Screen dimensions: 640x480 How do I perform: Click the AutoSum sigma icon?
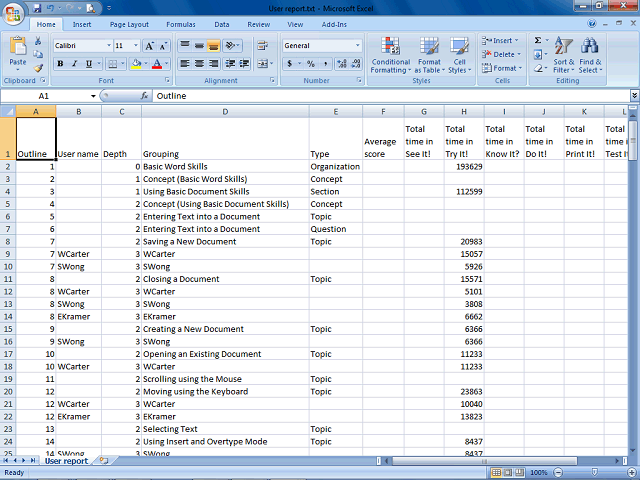click(538, 40)
